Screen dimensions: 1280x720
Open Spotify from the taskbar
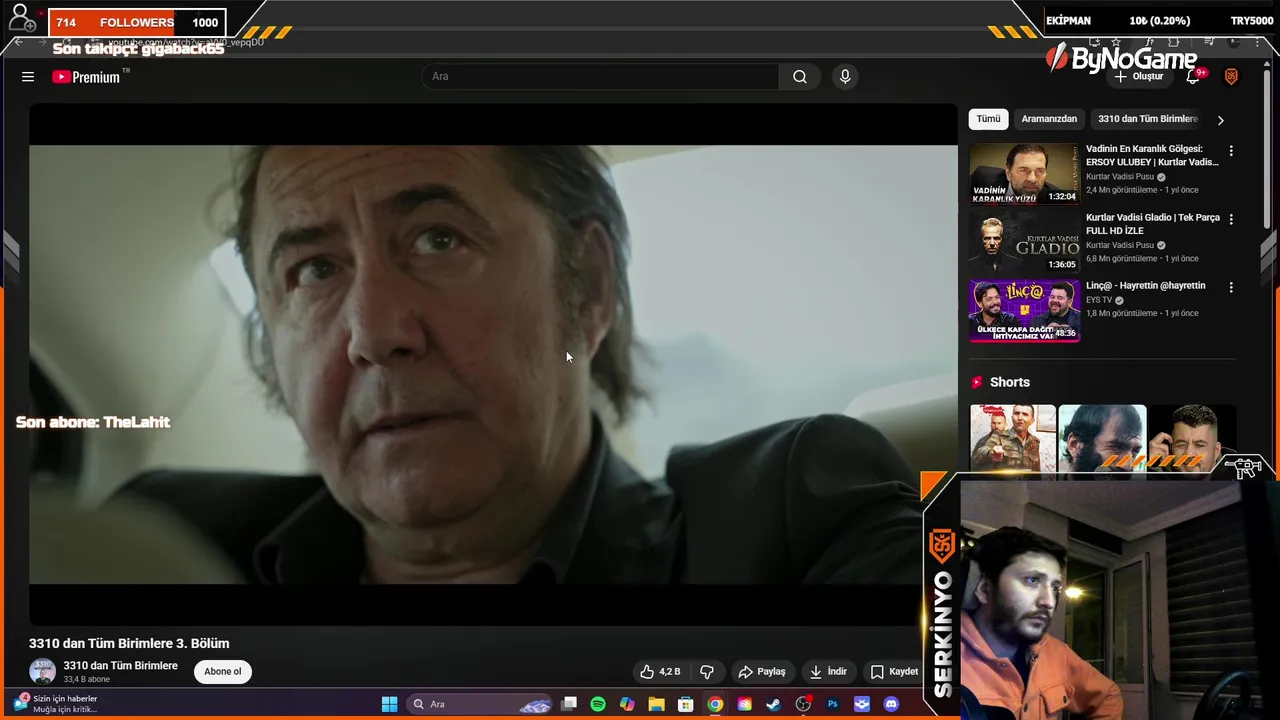pyautogui.click(x=598, y=704)
